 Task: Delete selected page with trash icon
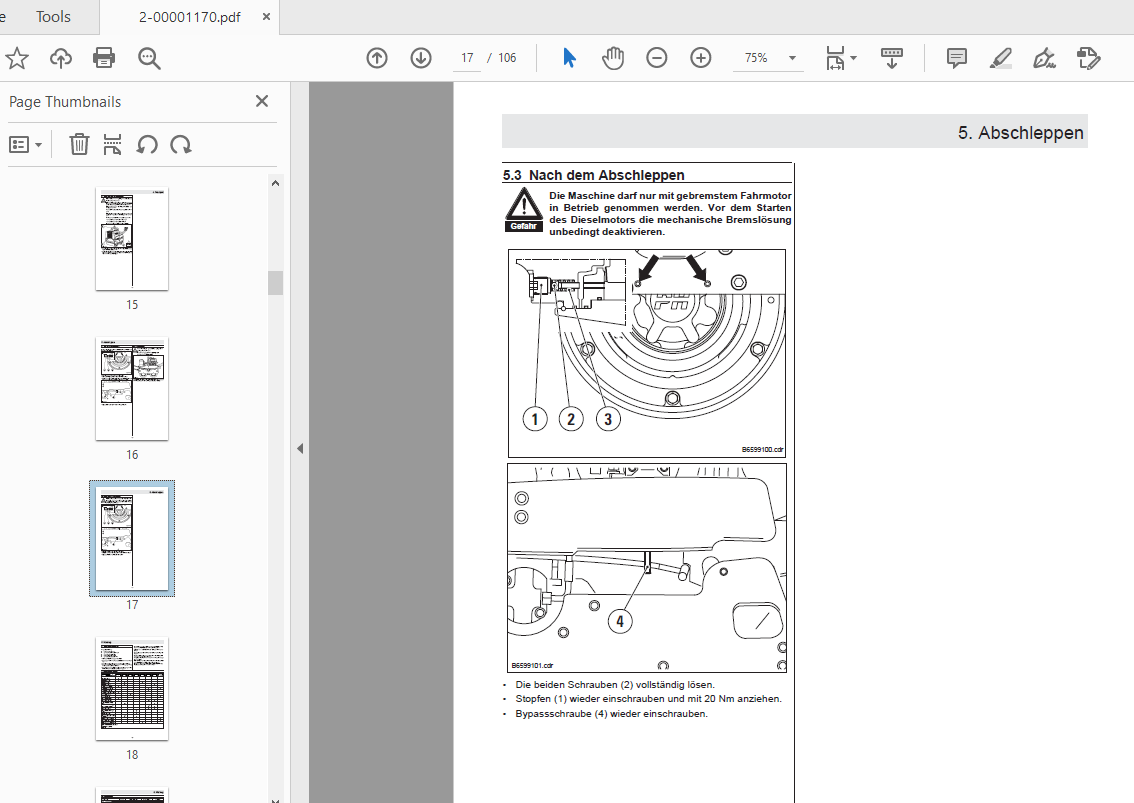click(x=79, y=145)
